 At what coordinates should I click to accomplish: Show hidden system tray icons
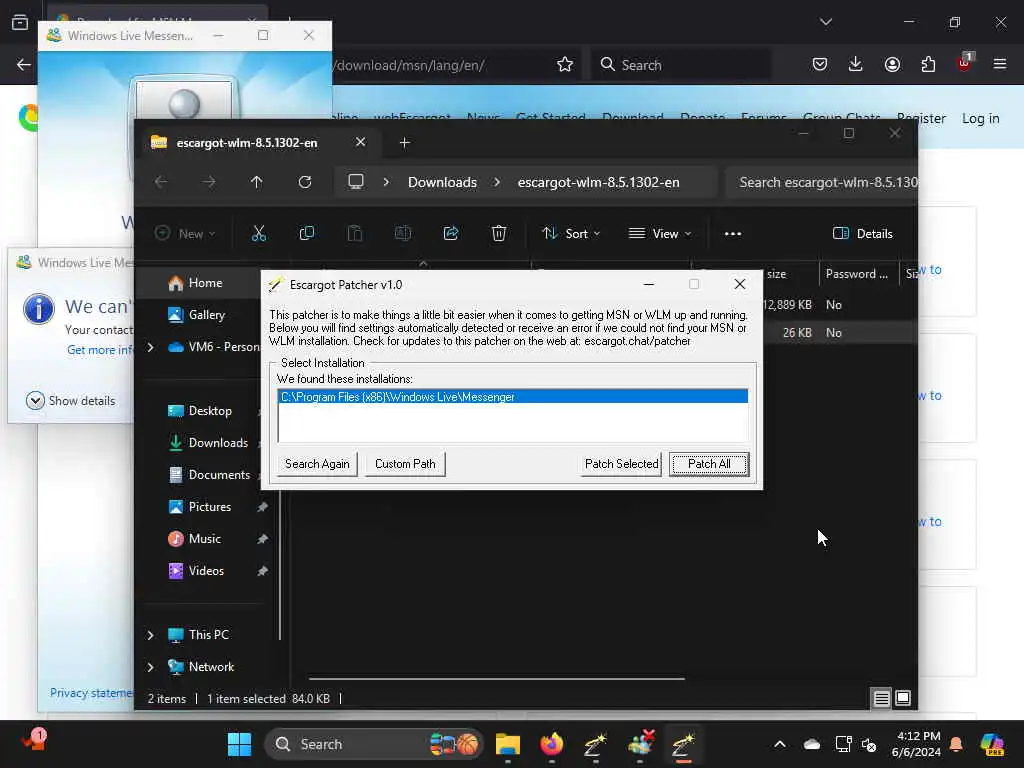coord(780,744)
